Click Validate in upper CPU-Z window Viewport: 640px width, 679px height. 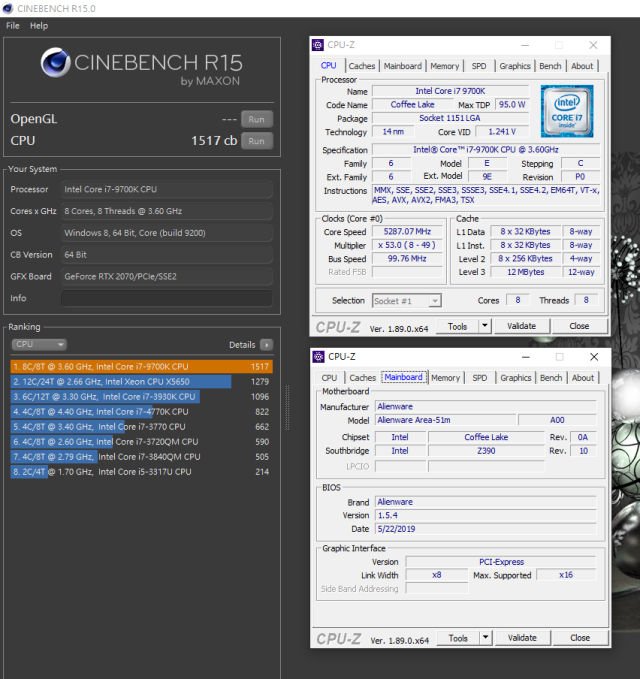522,326
